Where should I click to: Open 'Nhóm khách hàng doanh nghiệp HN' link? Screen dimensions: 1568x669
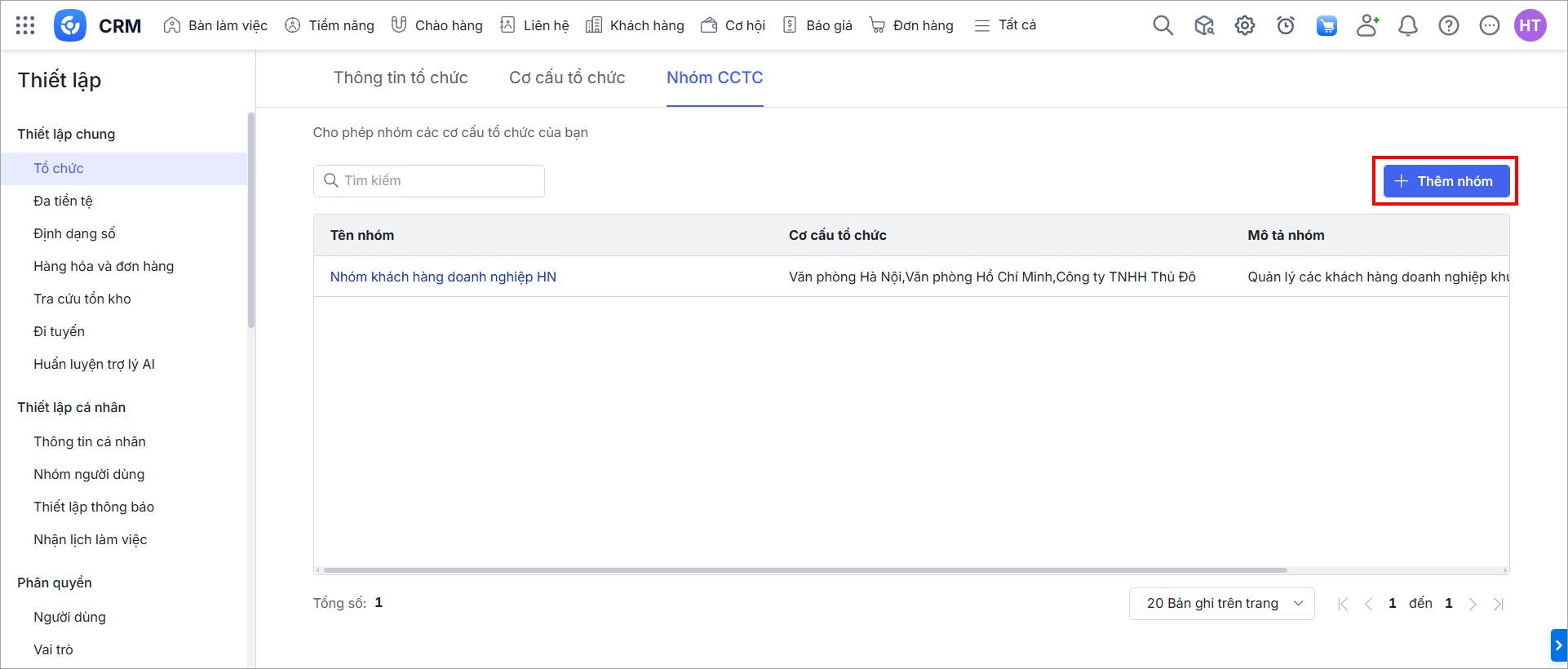[443, 277]
